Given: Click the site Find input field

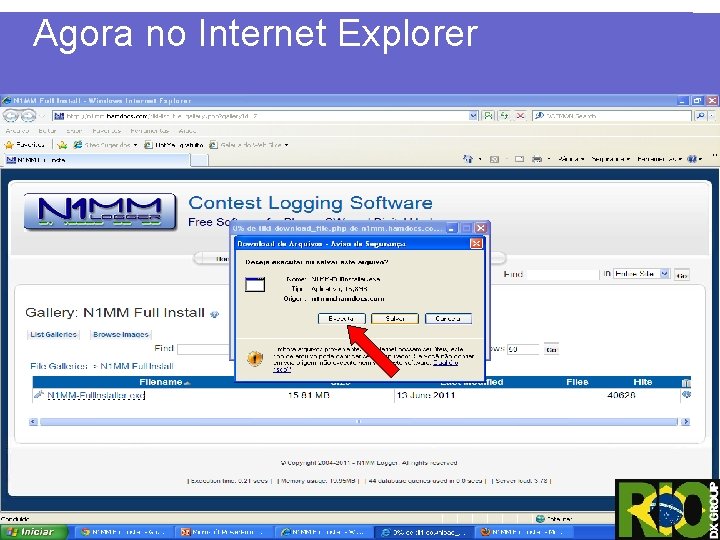Looking at the screenshot, I should (x=562, y=274).
